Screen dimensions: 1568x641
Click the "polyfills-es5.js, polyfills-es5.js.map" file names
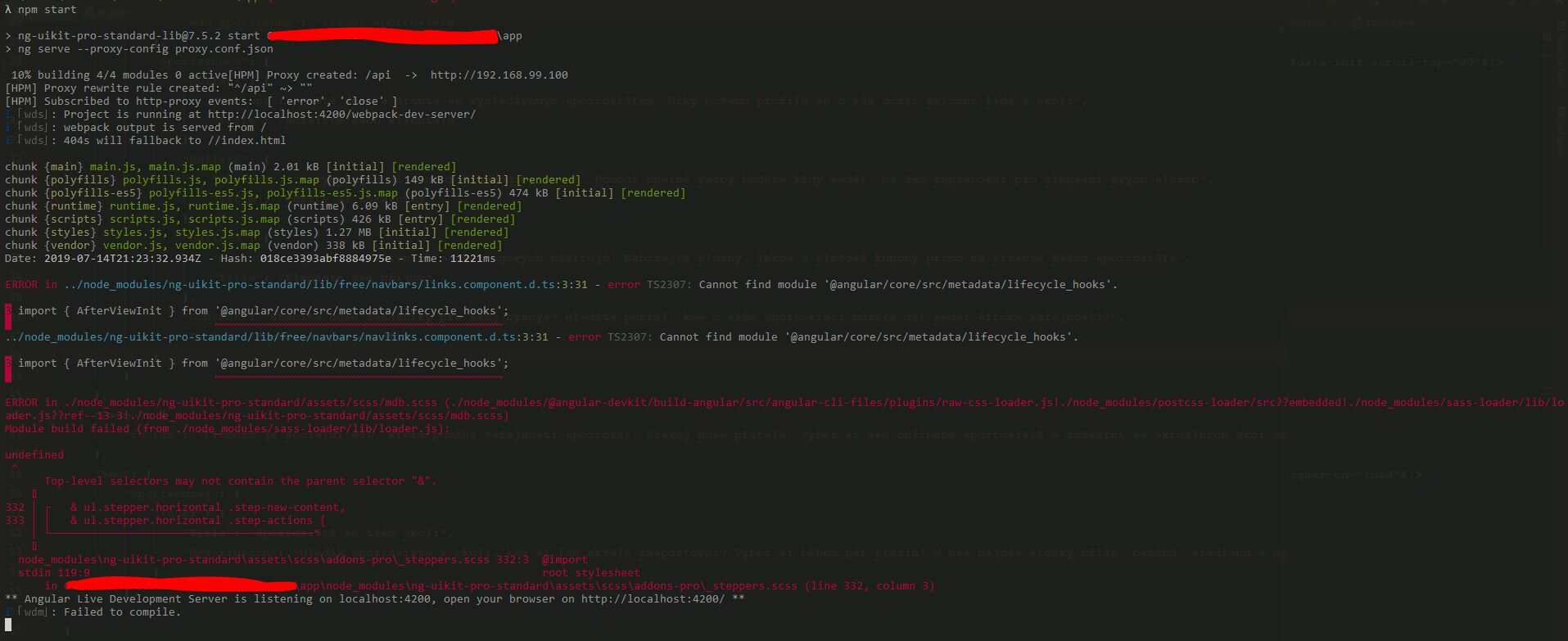point(273,193)
